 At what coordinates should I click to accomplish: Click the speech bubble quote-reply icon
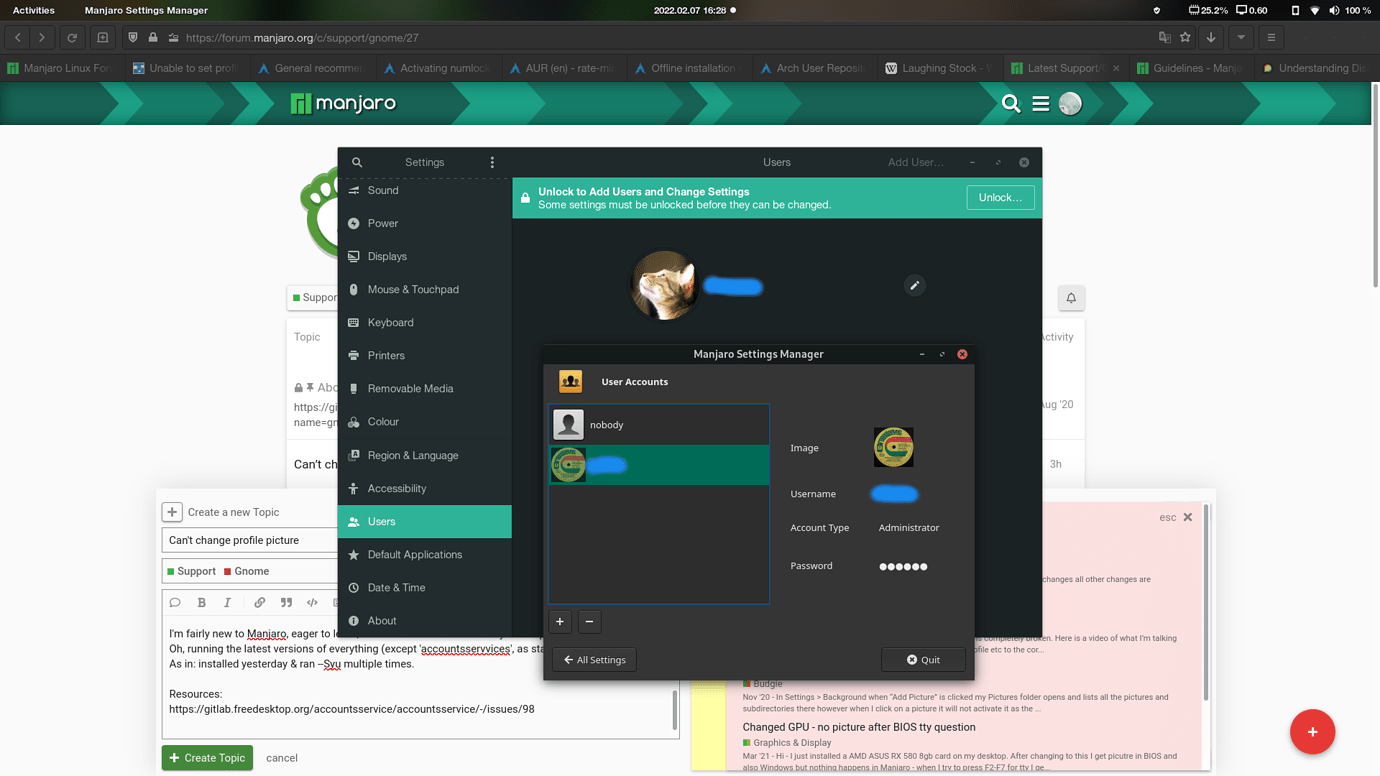(x=175, y=603)
